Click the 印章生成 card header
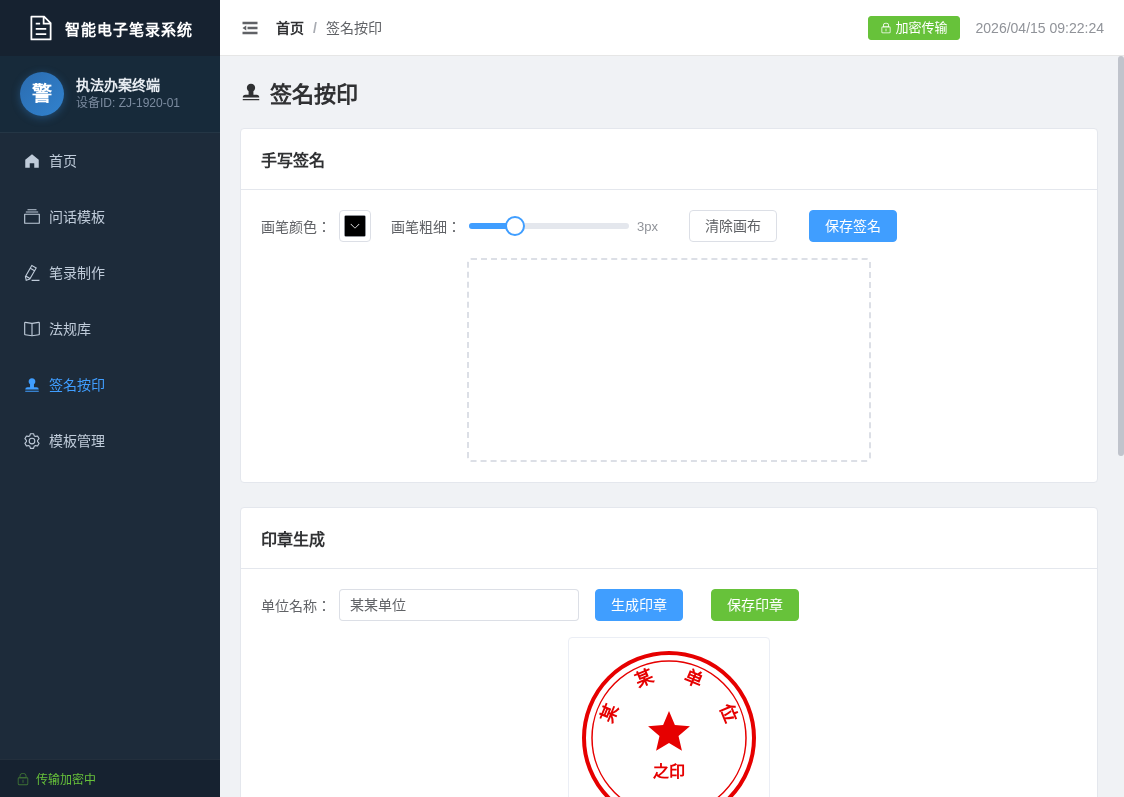The image size is (1124, 797). pos(669,539)
